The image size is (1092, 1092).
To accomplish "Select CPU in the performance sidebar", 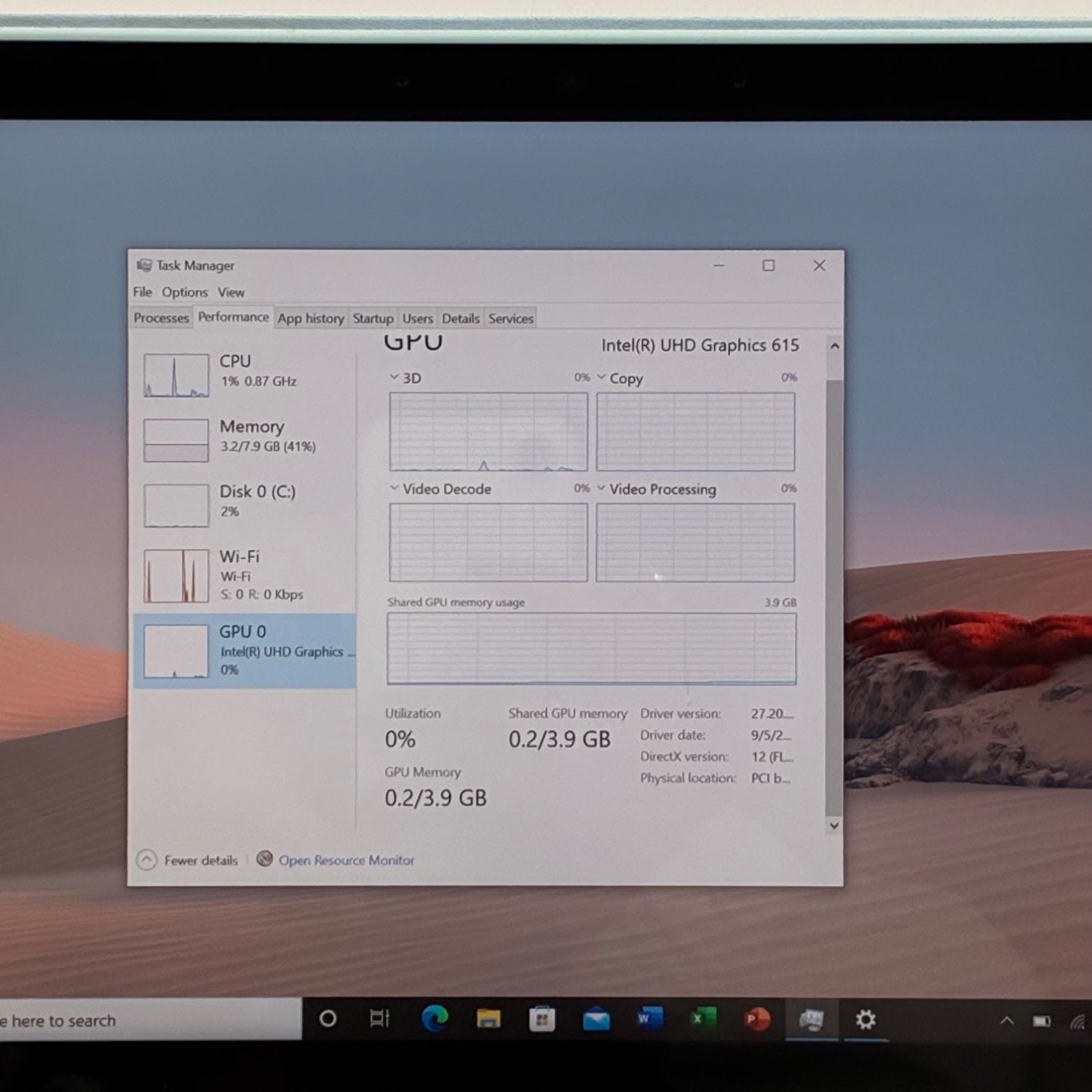I will point(245,373).
